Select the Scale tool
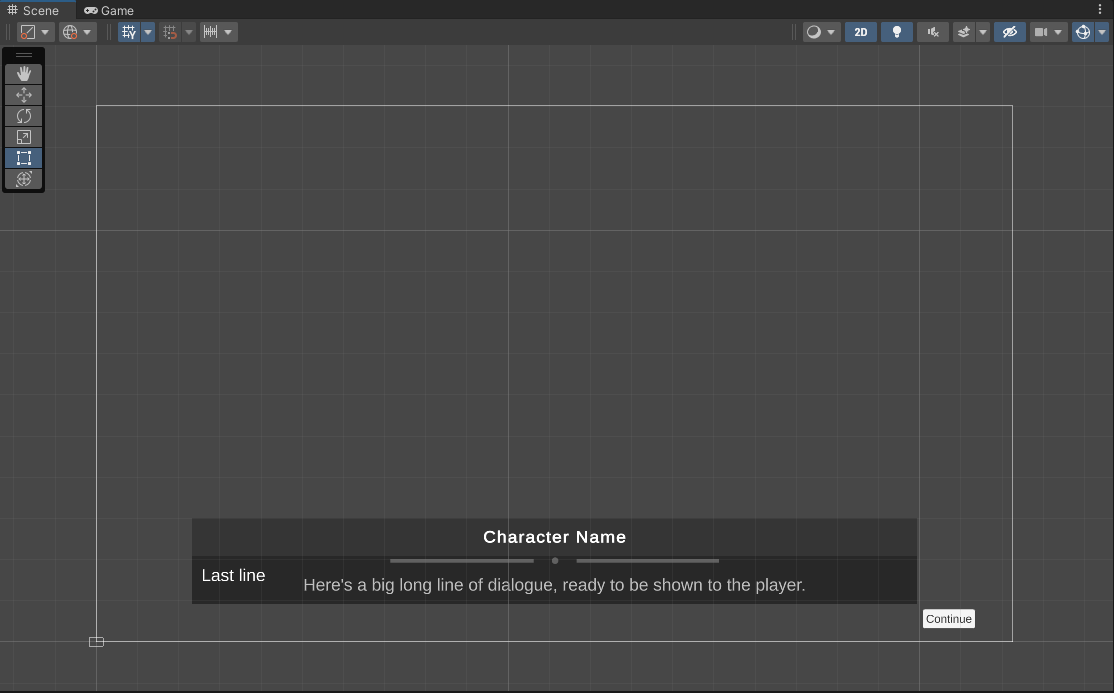This screenshot has width=1114, height=693. [x=24, y=137]
